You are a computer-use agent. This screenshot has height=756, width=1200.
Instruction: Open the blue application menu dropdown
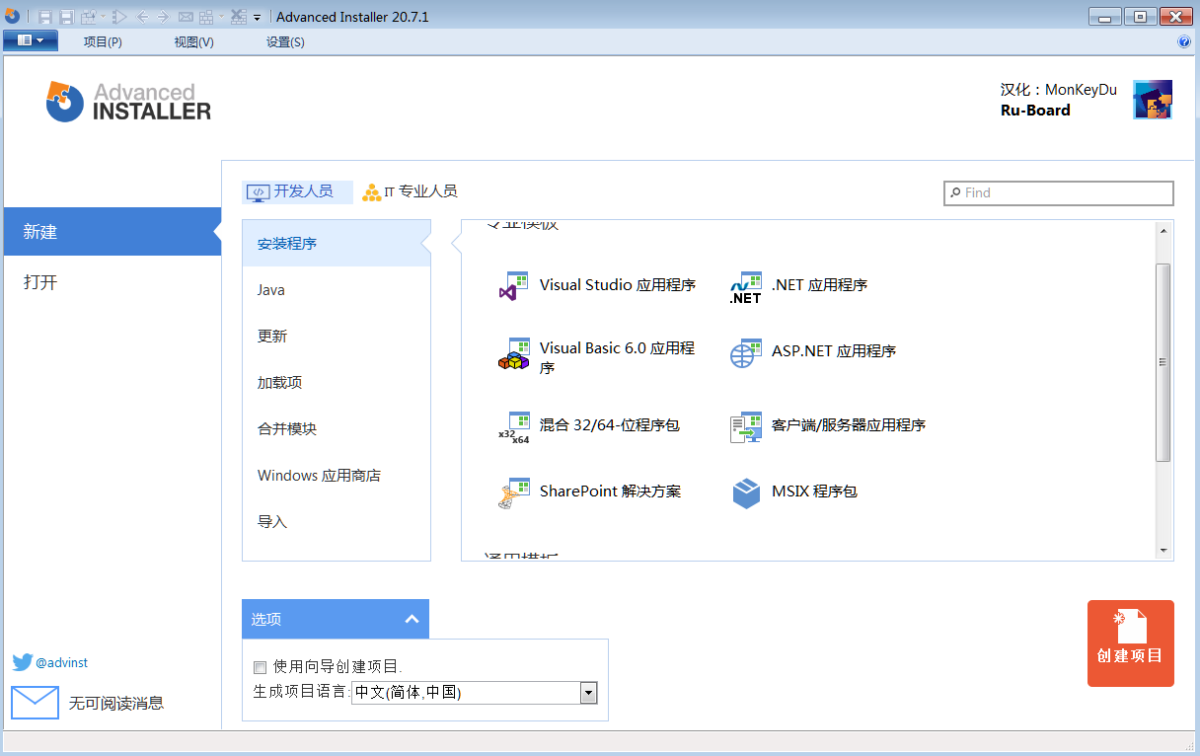tap(30, 41)
